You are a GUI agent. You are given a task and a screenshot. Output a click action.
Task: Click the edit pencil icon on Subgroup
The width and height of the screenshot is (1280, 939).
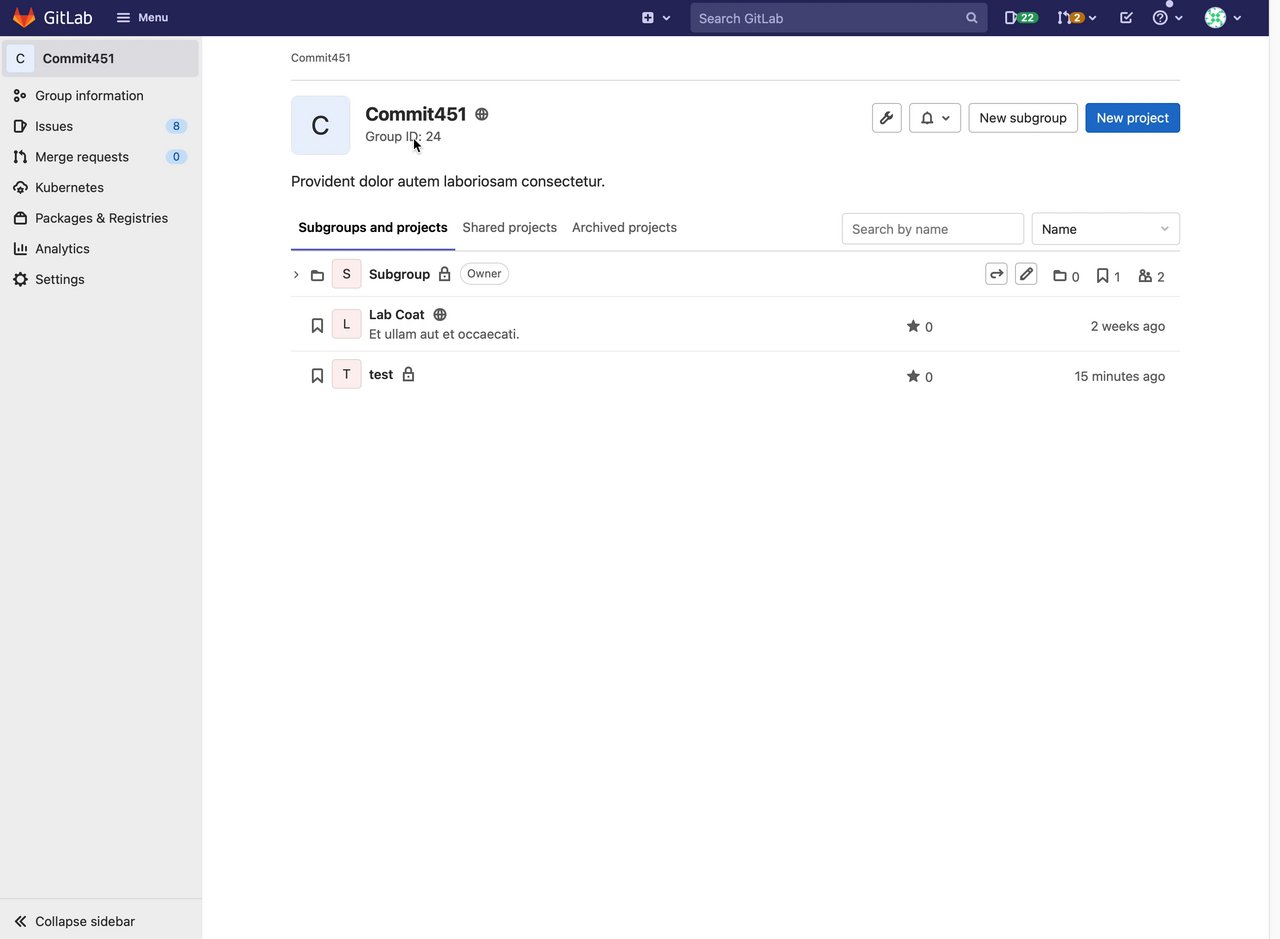(1026, 274)
